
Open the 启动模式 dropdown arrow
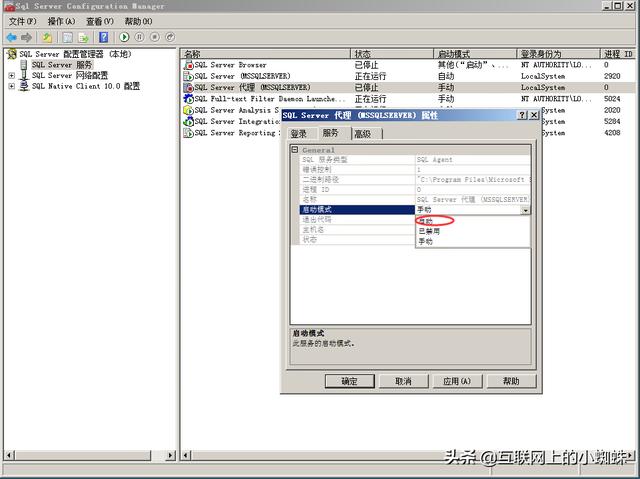pos(525,210)
